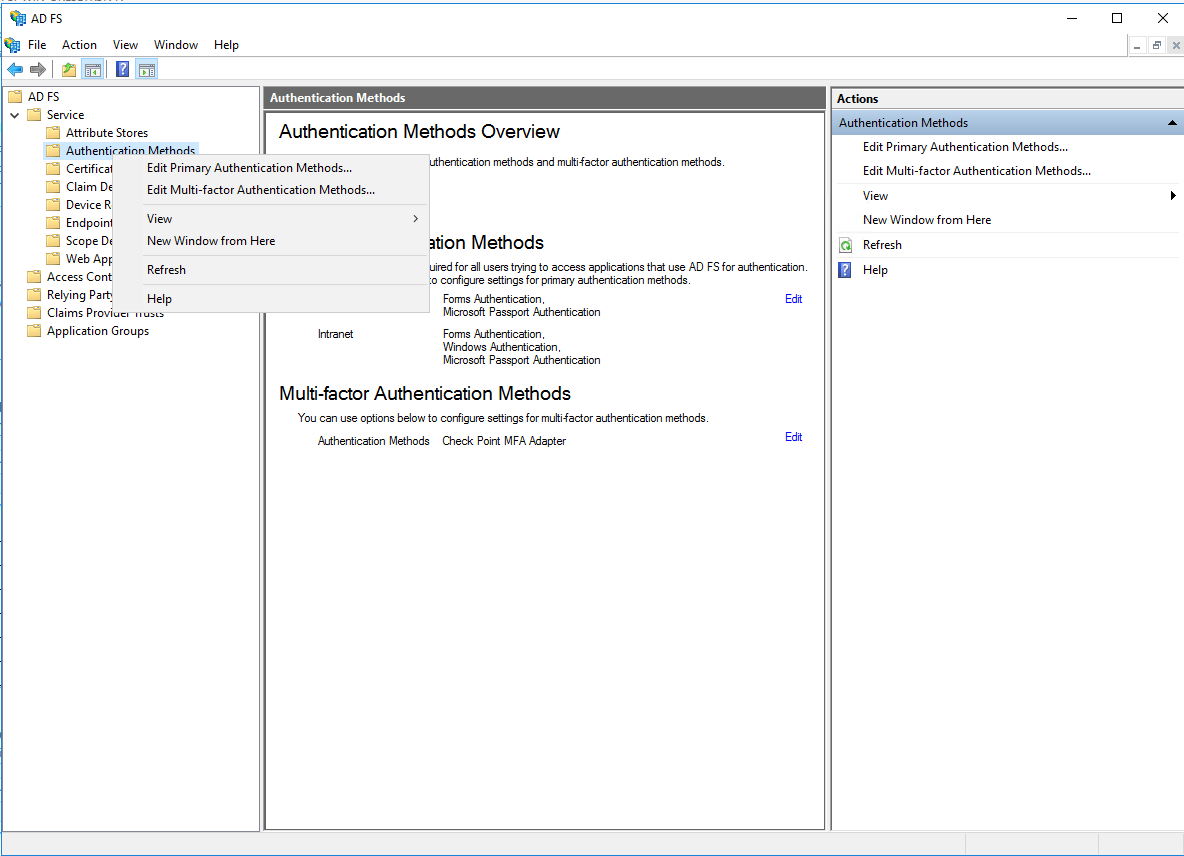
Task: Choose Edit Multi-factor Authentication Methods in context menu
Action: tap(270, 189)
